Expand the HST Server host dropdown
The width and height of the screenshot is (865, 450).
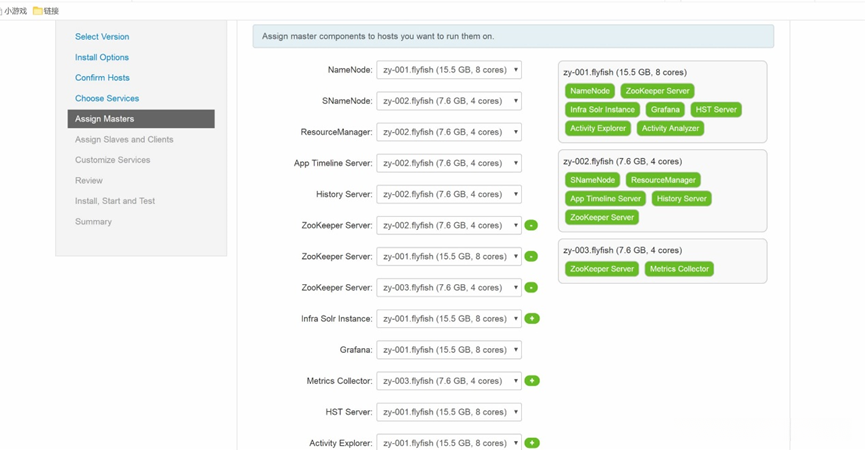pyautogui.click(x=449, y=412)
